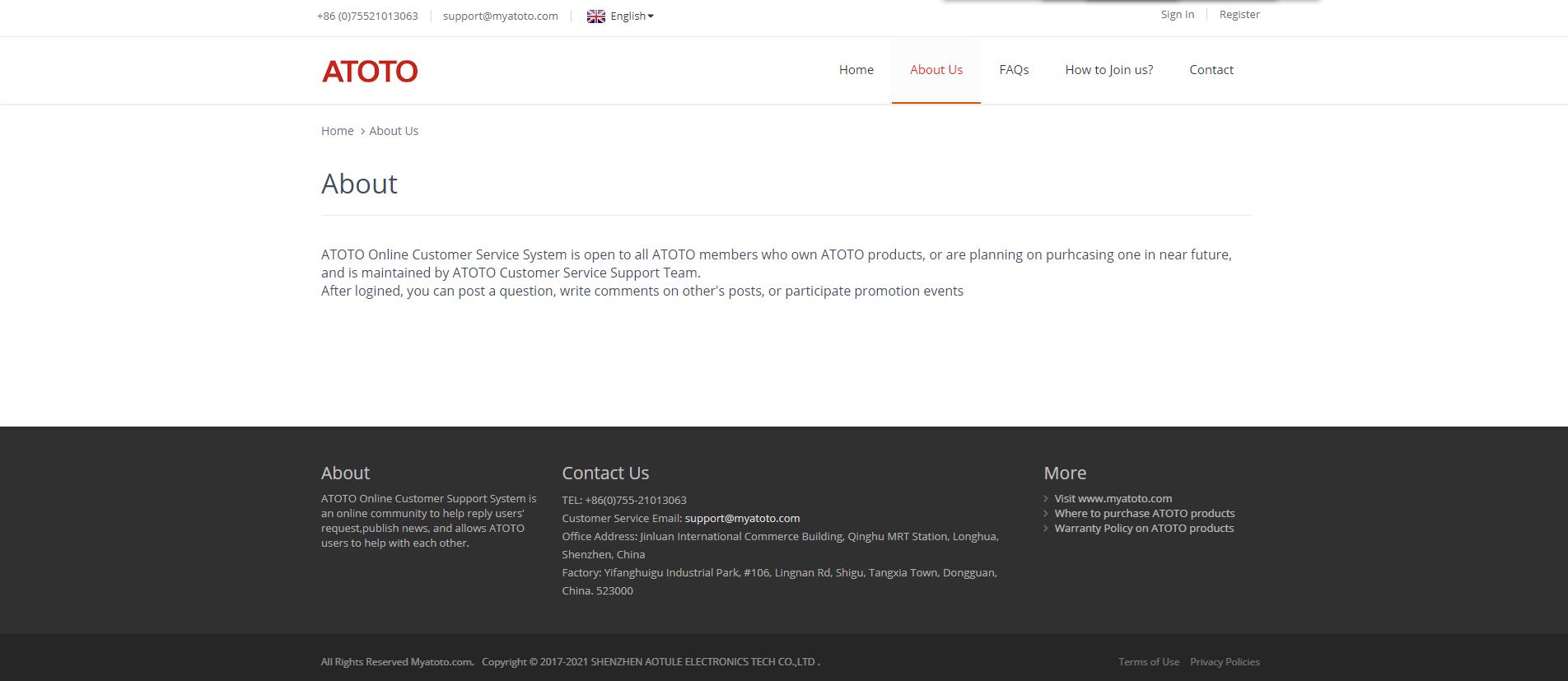Go to the Home nav item
The height and width of the screenshot is (681, 1568).
tap(856, 70)
